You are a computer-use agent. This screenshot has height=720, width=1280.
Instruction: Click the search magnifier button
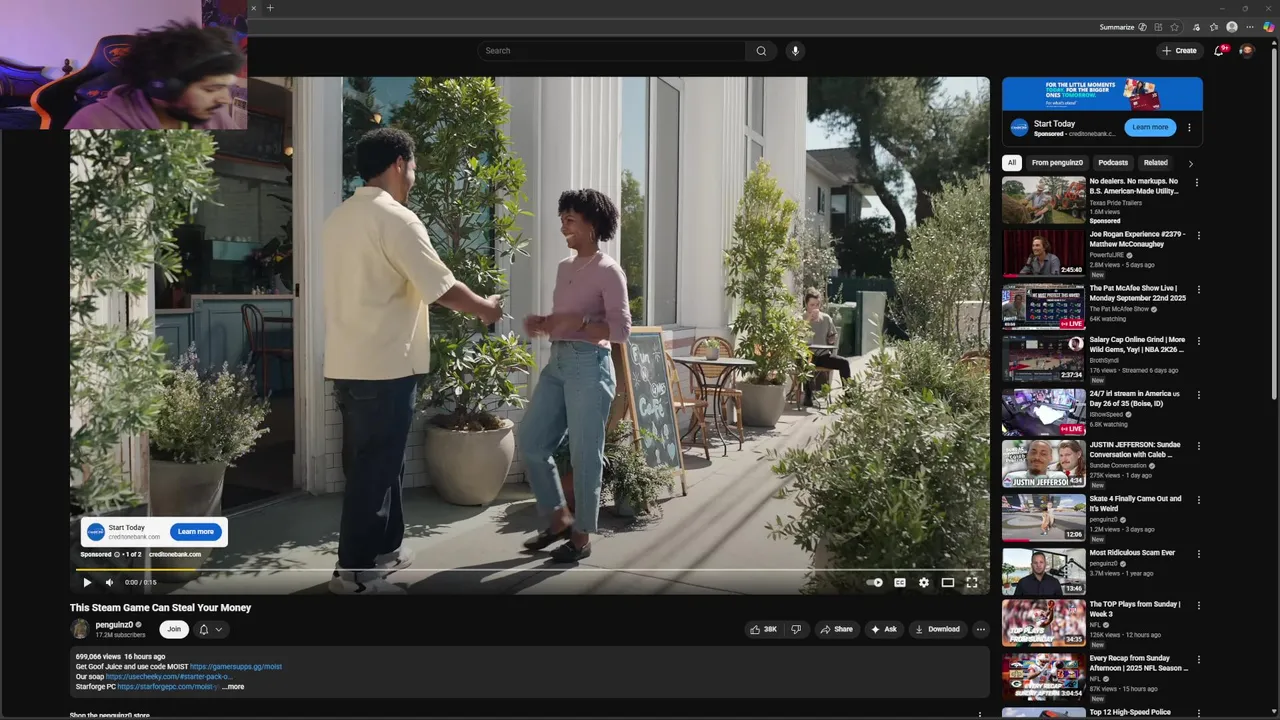[761, 51]
